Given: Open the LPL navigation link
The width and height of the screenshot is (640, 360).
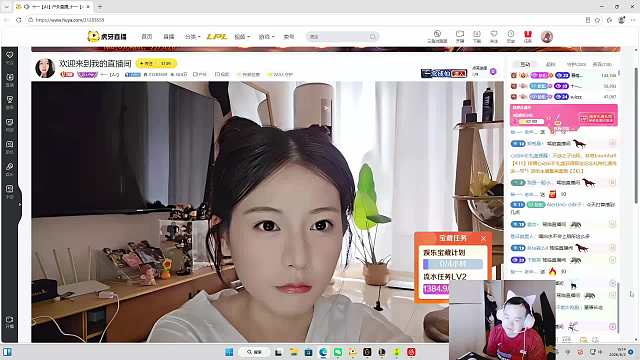Looking at the screenshot, I should click(217, 37).
